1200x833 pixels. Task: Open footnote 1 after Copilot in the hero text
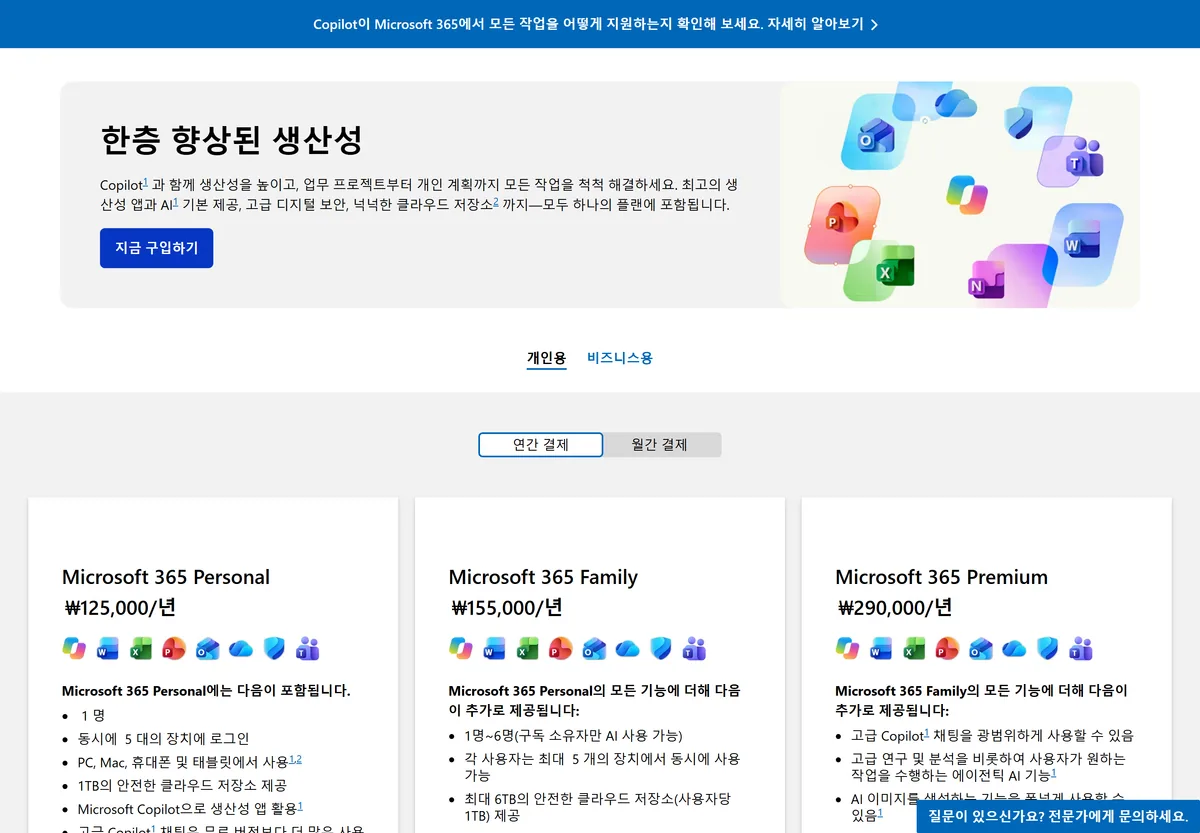(146, 182)
